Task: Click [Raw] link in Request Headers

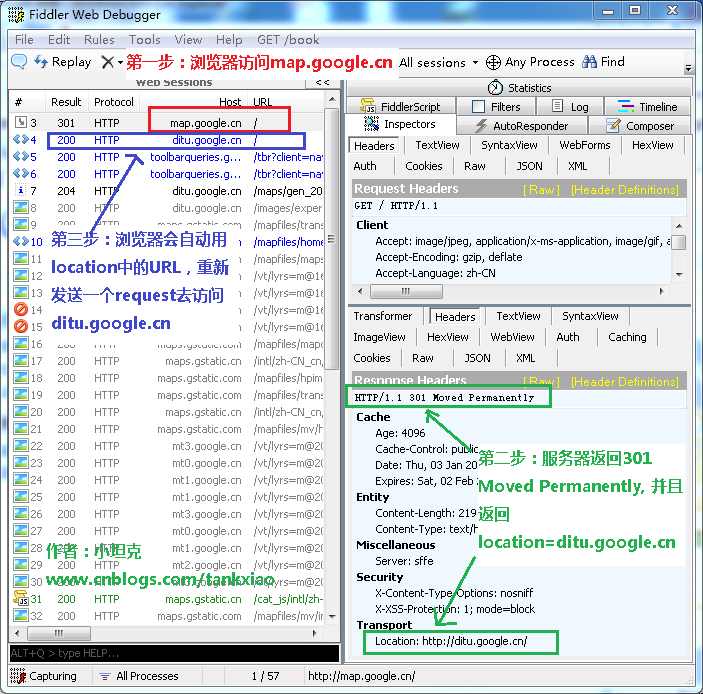Action: point(542,190)
